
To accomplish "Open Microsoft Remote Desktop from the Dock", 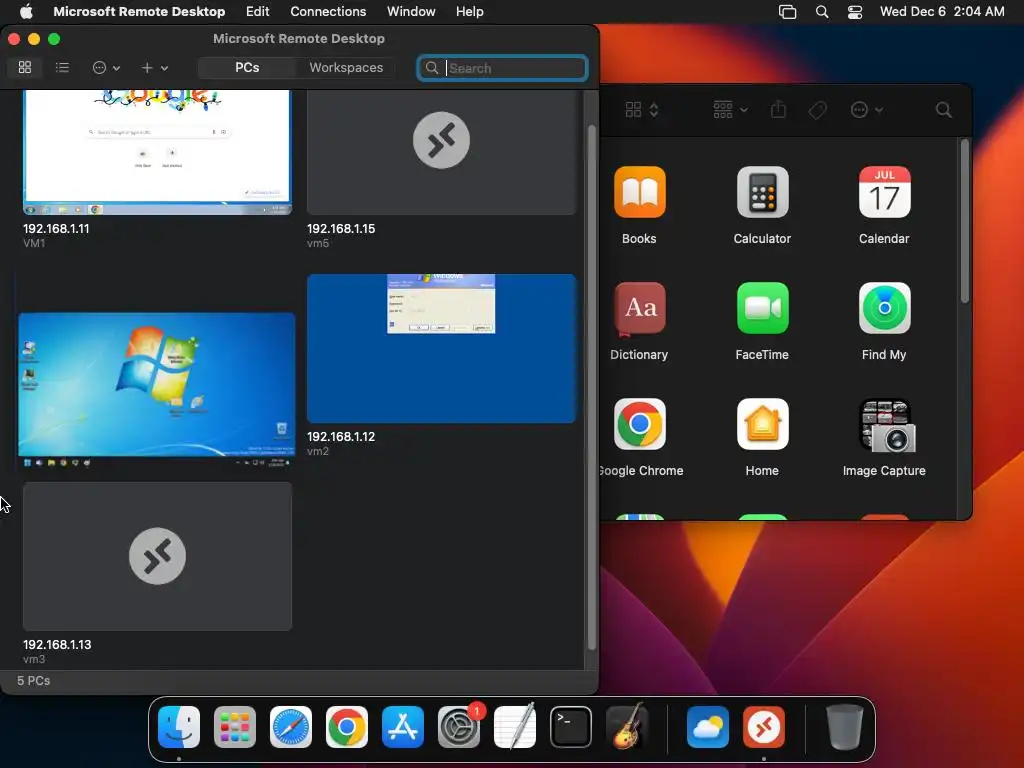I will (x=763, y=727).
